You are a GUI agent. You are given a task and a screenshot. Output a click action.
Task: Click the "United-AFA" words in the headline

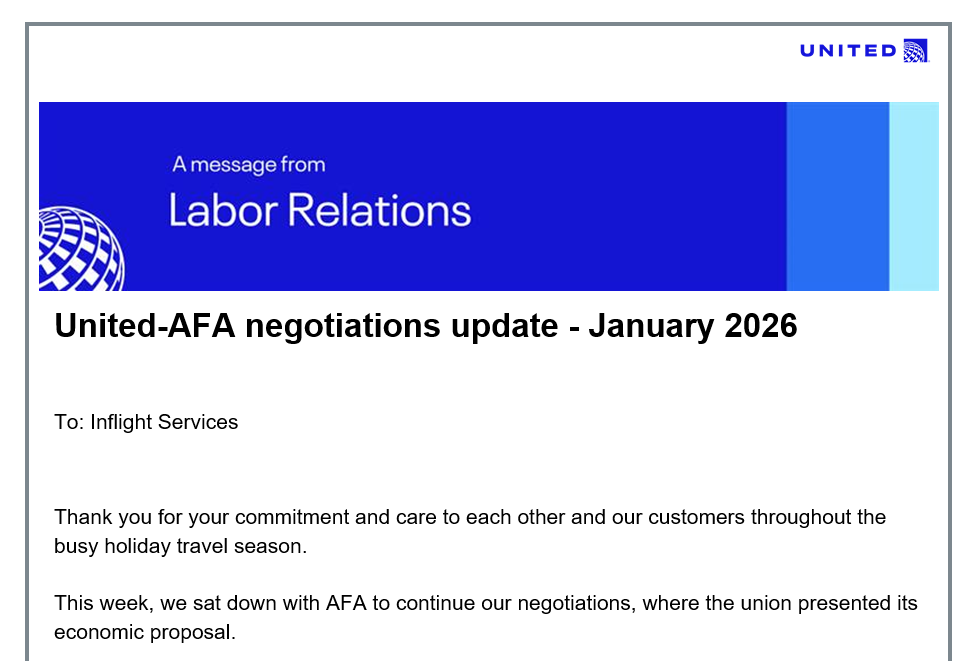point(139,326)
